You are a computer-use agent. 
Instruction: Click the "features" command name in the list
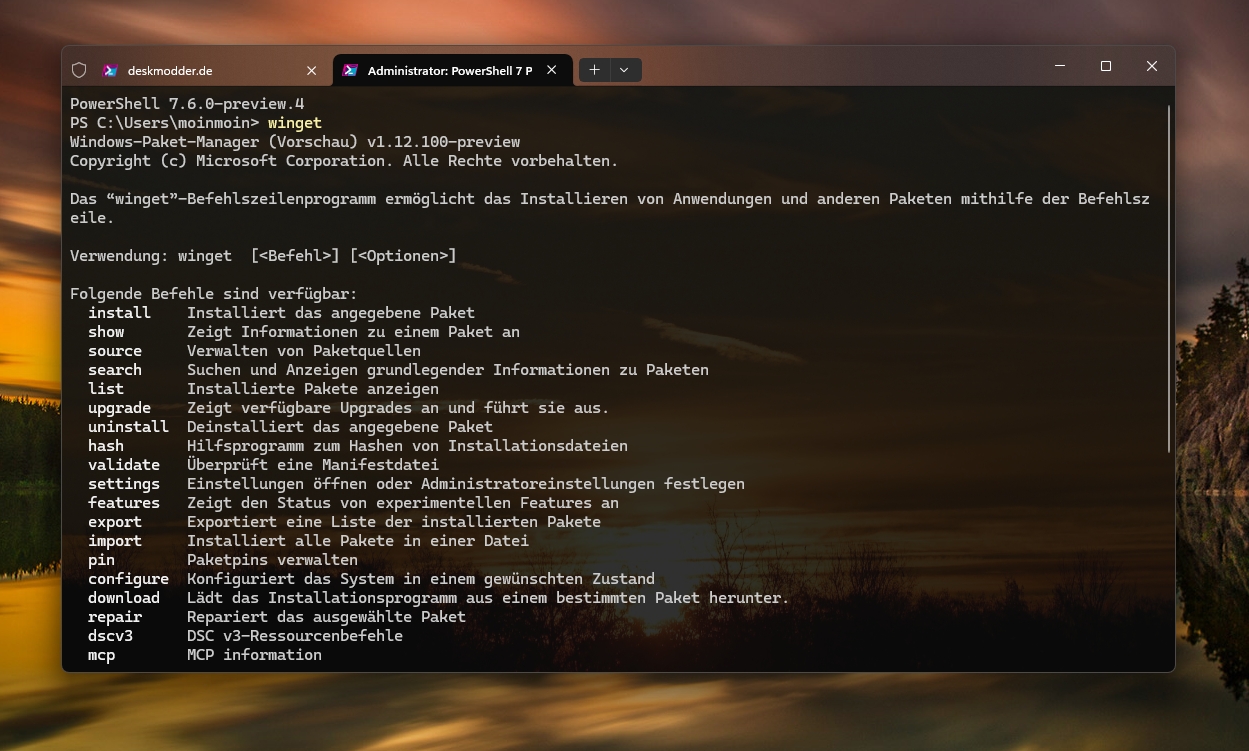(x=124, y=503)
